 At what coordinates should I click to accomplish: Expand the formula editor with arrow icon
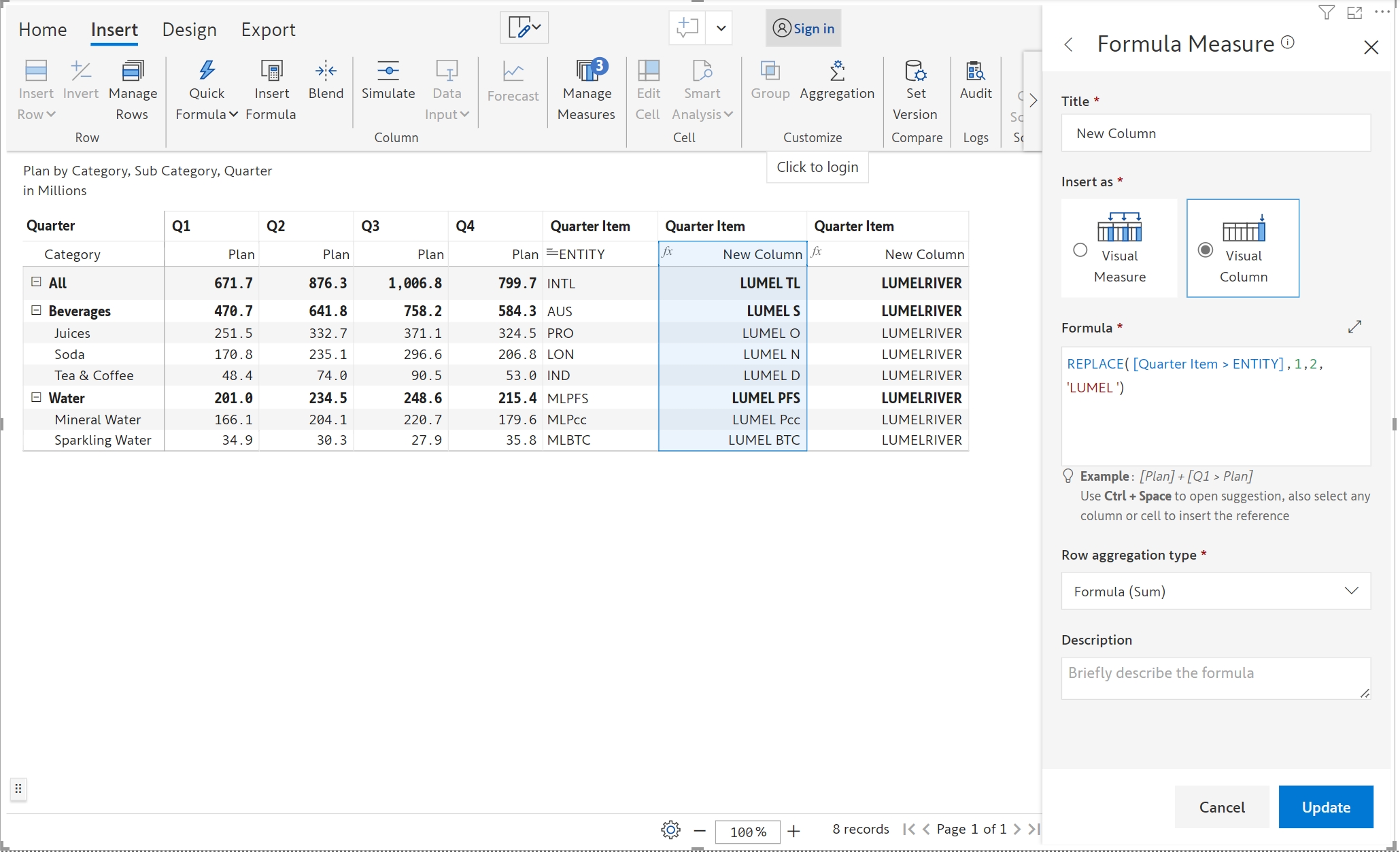pyautogui.click(x=1354, y=327)
